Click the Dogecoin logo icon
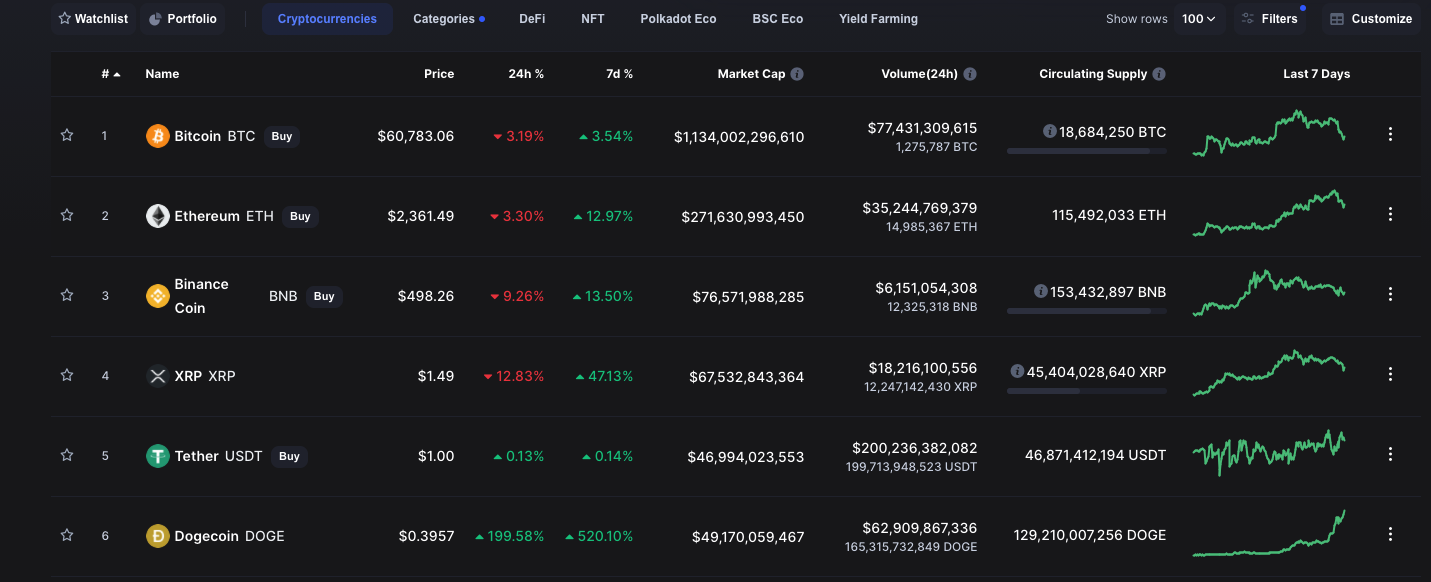Image resolution: width=1431 pixels, height=582 pixels. click(158, 536)
